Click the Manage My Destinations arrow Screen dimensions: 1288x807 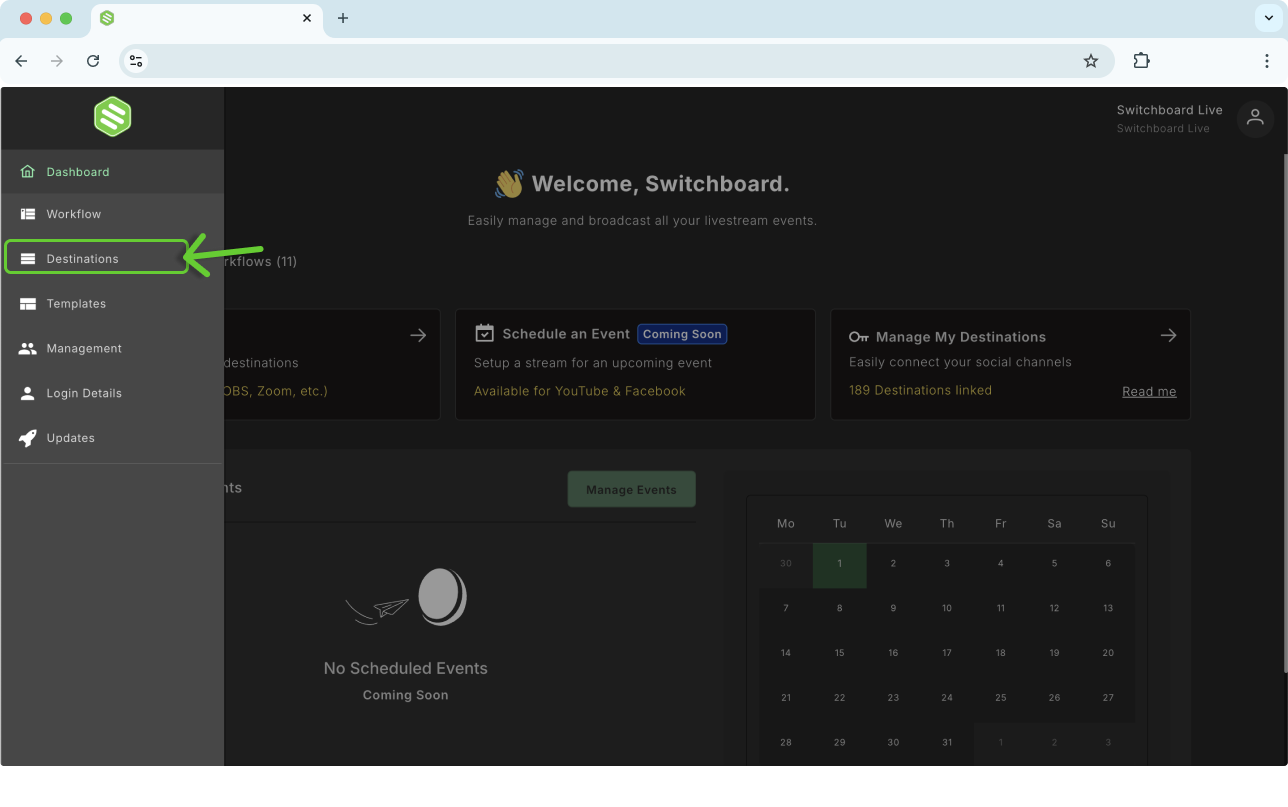pos(1168,336)
